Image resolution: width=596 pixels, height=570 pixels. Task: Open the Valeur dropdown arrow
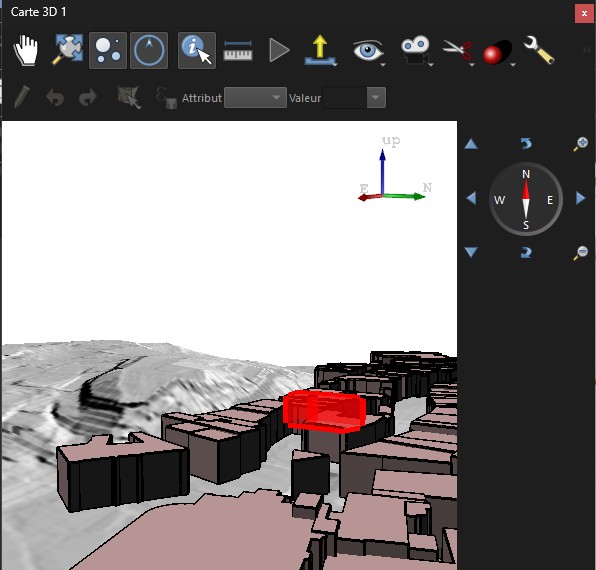pyautogui.click(x=376, y=98)
